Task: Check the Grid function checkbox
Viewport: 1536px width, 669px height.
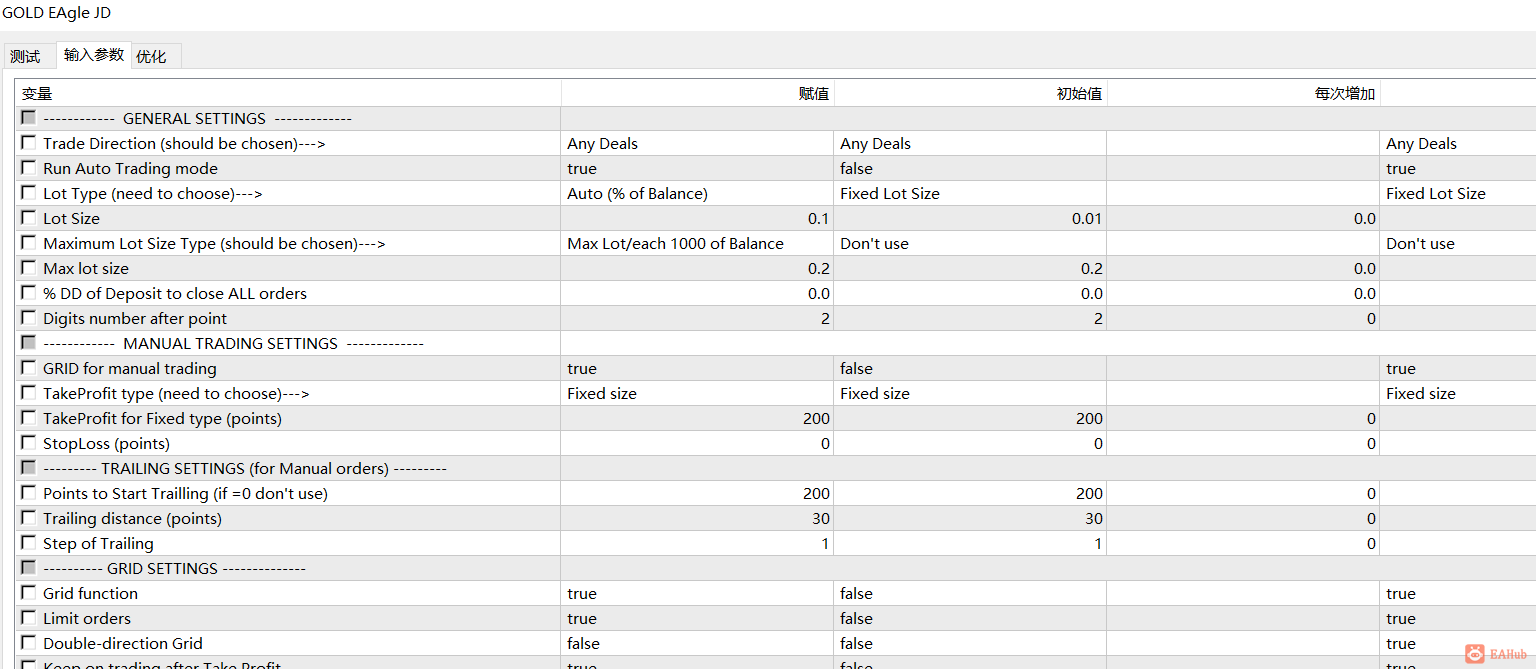Action: [28, 593]
